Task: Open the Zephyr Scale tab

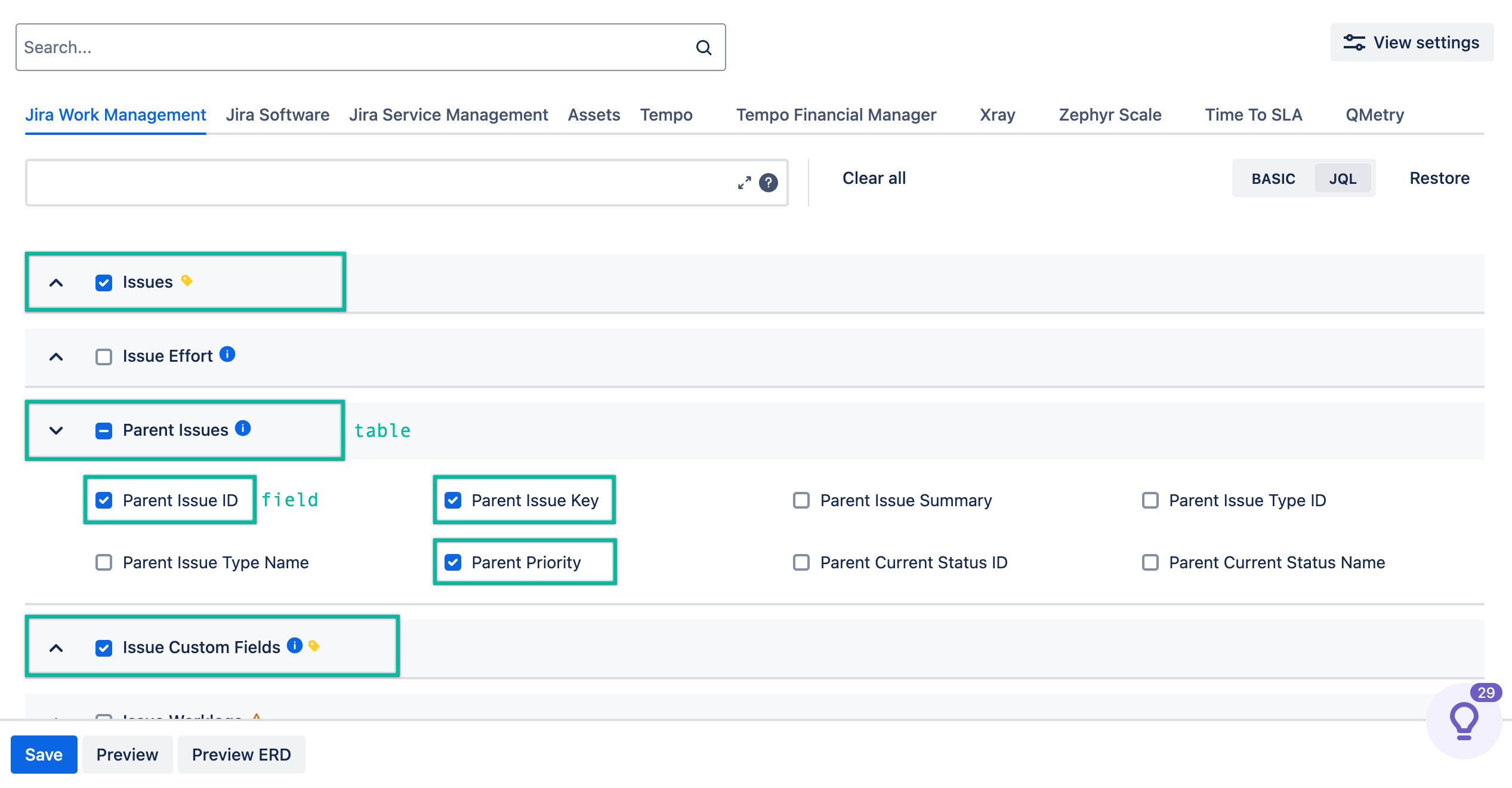Action: pos(1109,115)
